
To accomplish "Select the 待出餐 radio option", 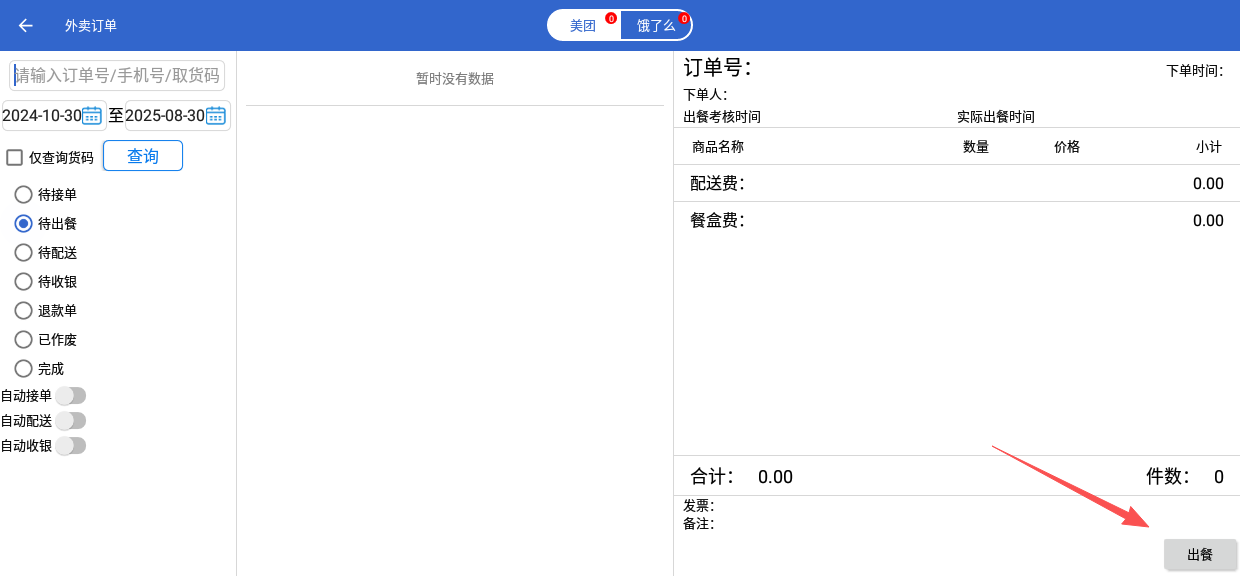I will click(23, 224).
